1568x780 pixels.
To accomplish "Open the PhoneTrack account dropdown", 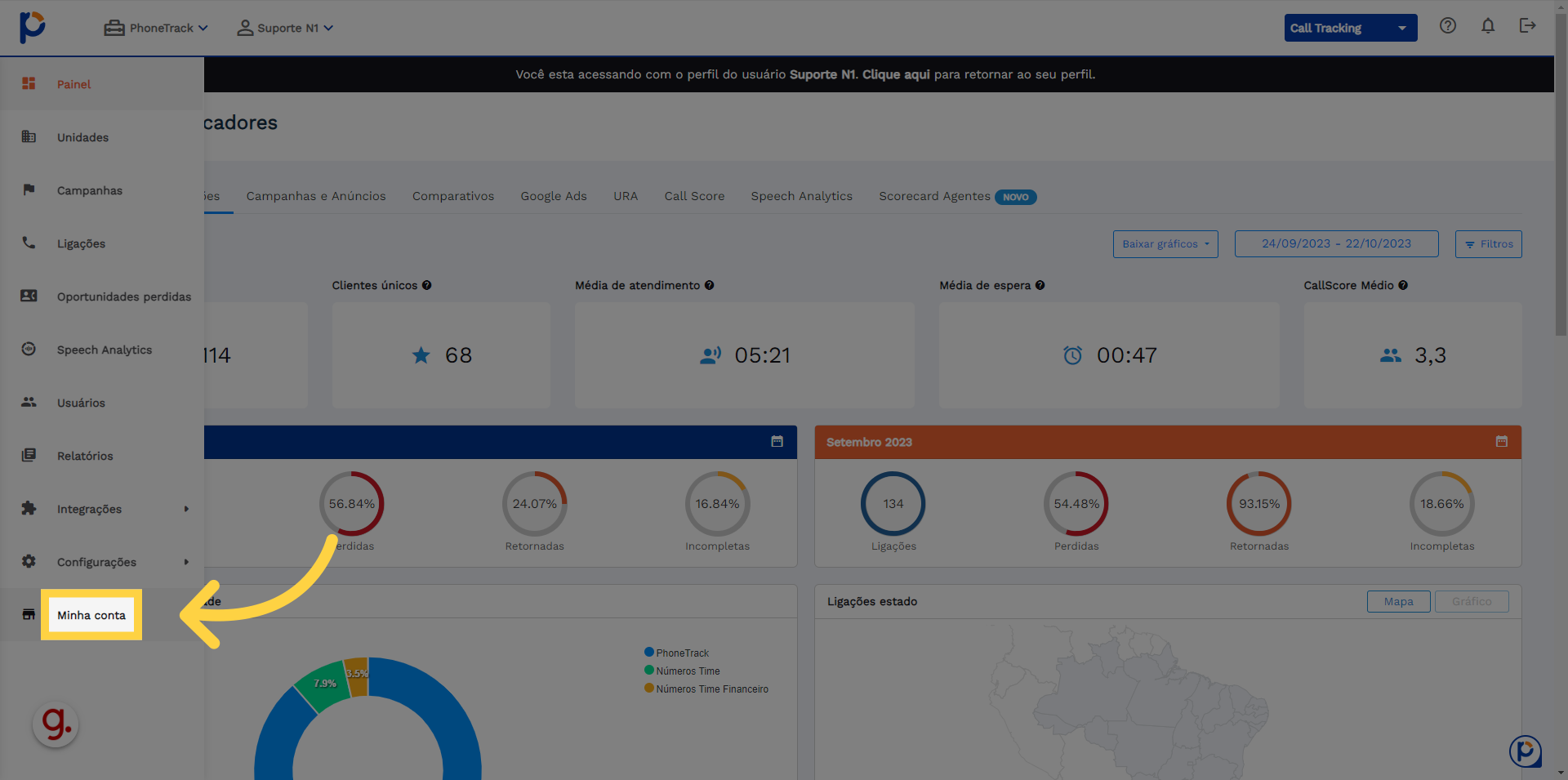I will 156,28.
